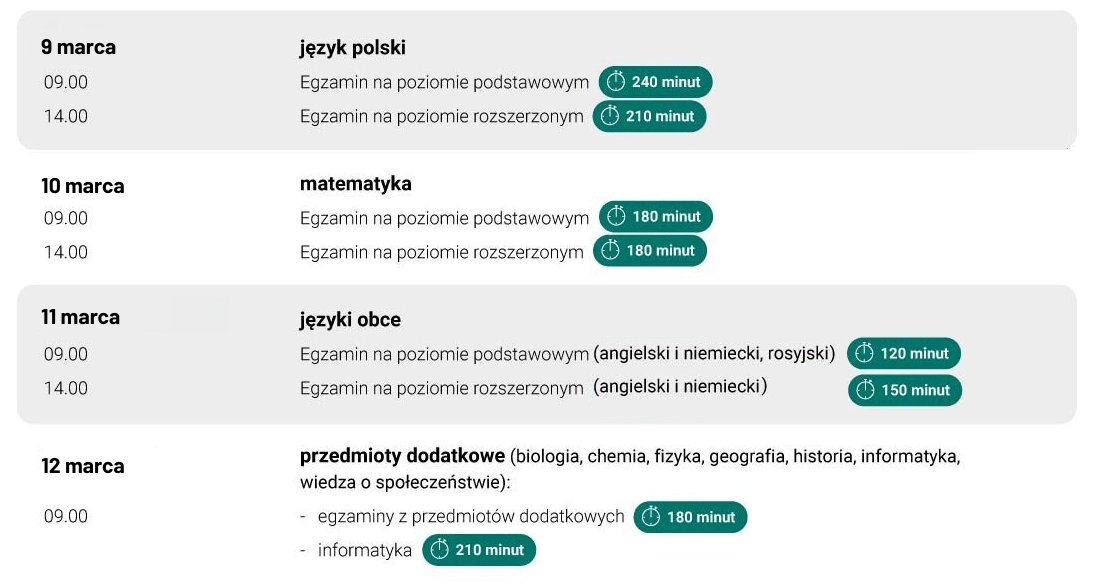
Task: Click the timer icon for matematyka poziom rozszerzony
Action: pyautogui.click(x=610, y=251)
